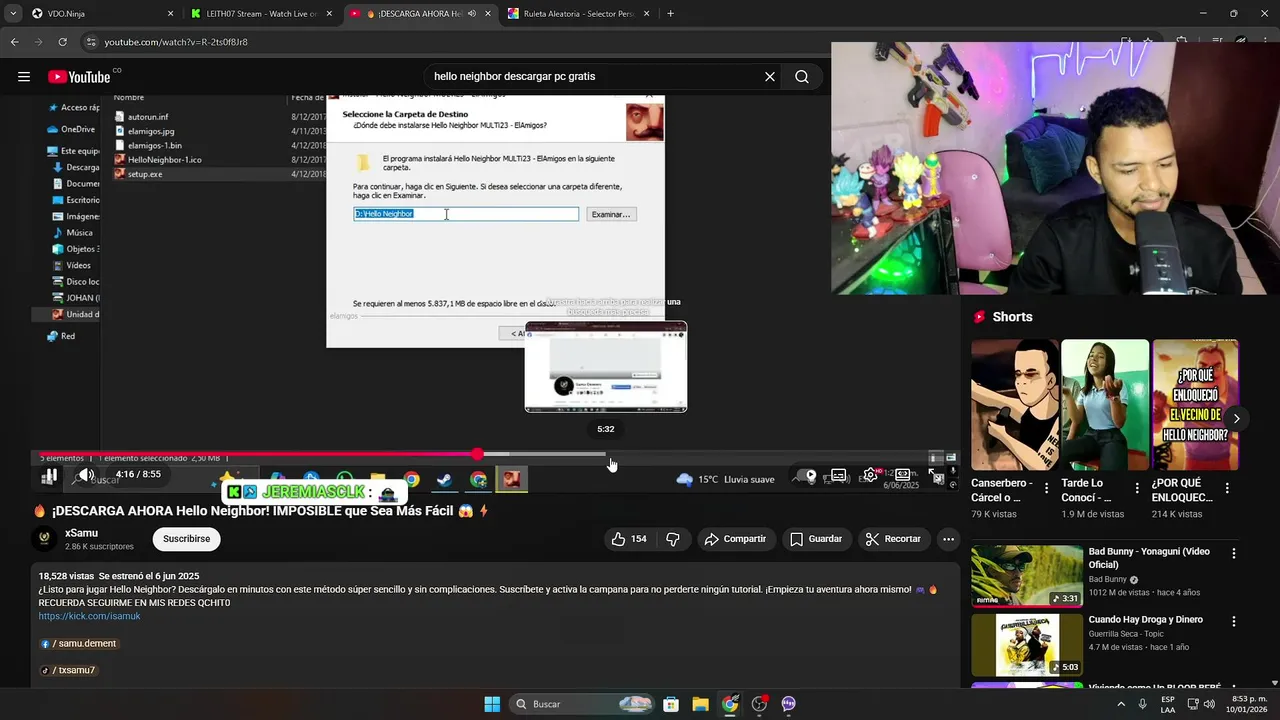Mute the video player volume

coord(87,475)
